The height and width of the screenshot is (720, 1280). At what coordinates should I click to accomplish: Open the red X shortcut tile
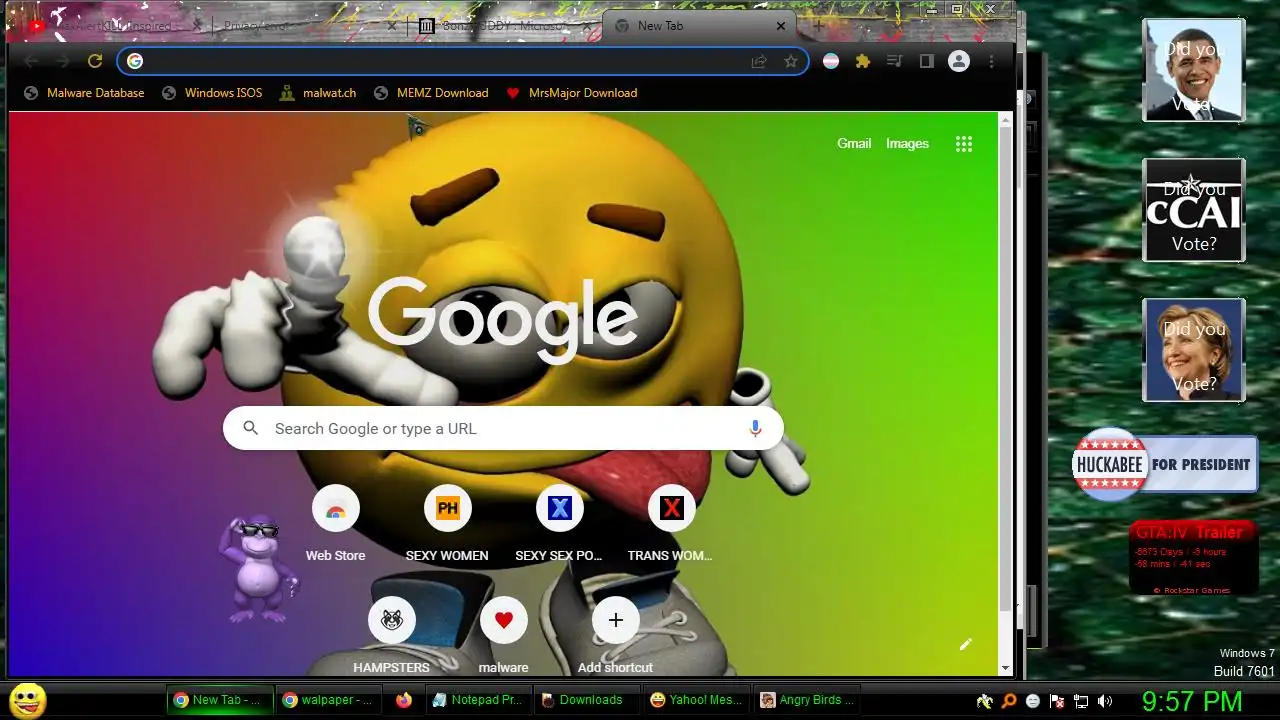(671, 522)
